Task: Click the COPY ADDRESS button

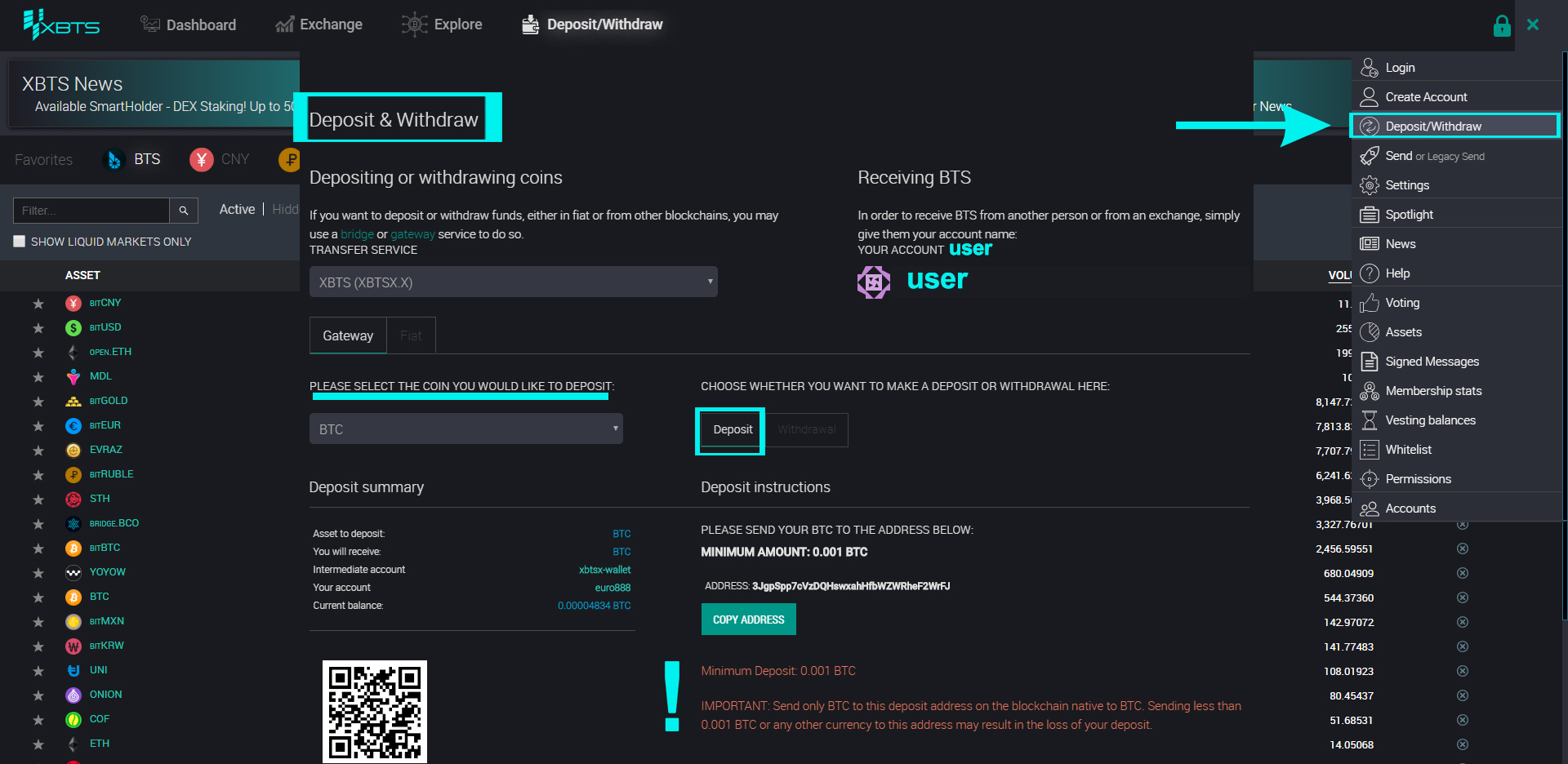Action: (x=748, y=620)
